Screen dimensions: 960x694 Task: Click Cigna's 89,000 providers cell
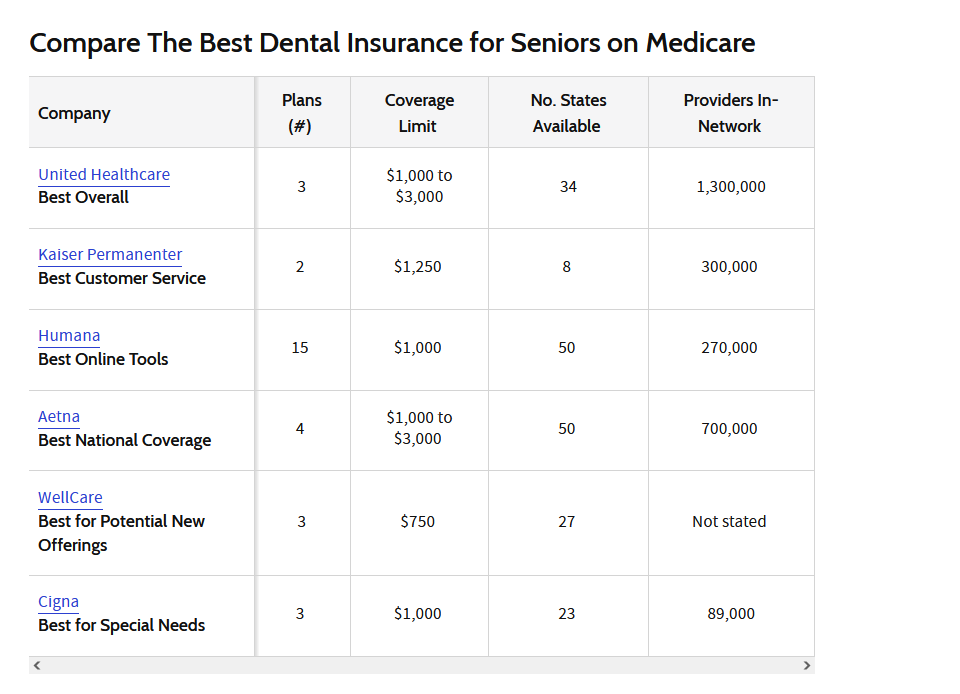(731, 614)
